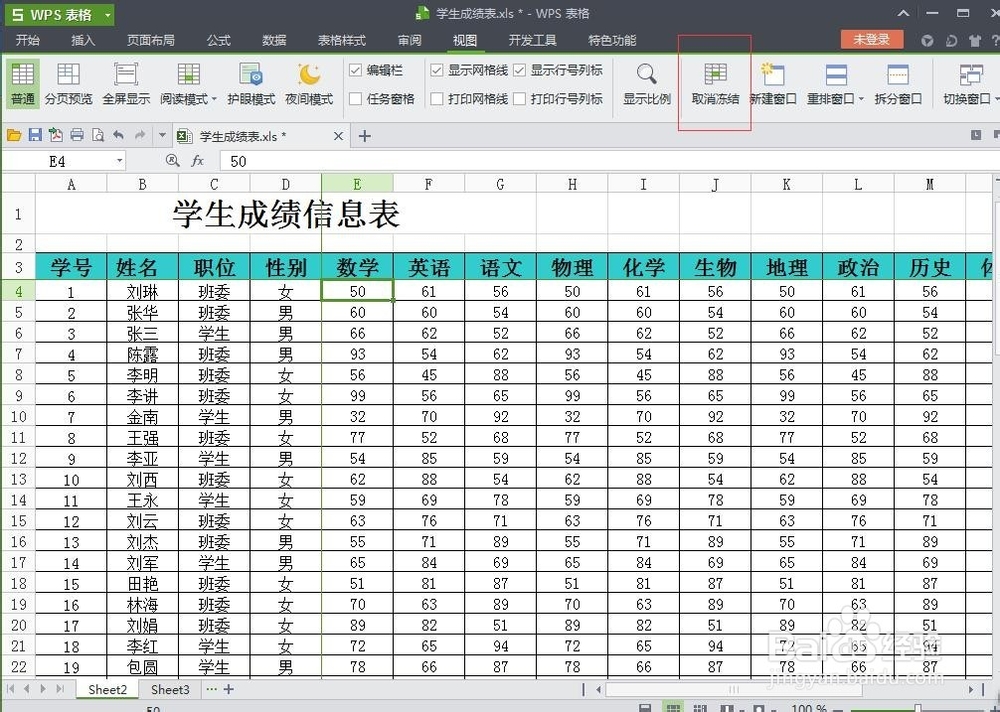This screenshot has height=712, width=1000.
Task: Switch to the Sheet3 tab
Action: point(170,689)
